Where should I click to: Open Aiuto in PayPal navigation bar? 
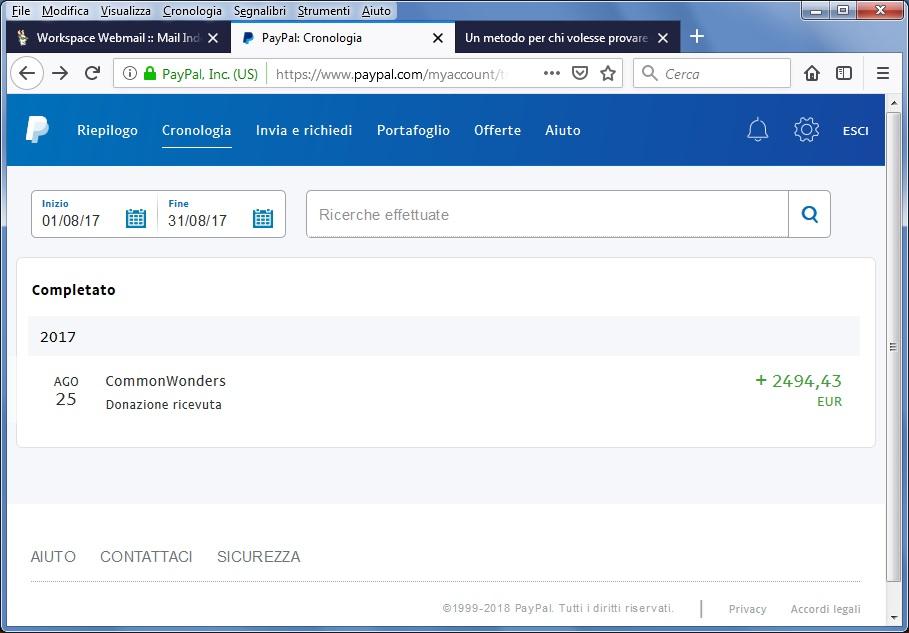click(x=562, y=130)
